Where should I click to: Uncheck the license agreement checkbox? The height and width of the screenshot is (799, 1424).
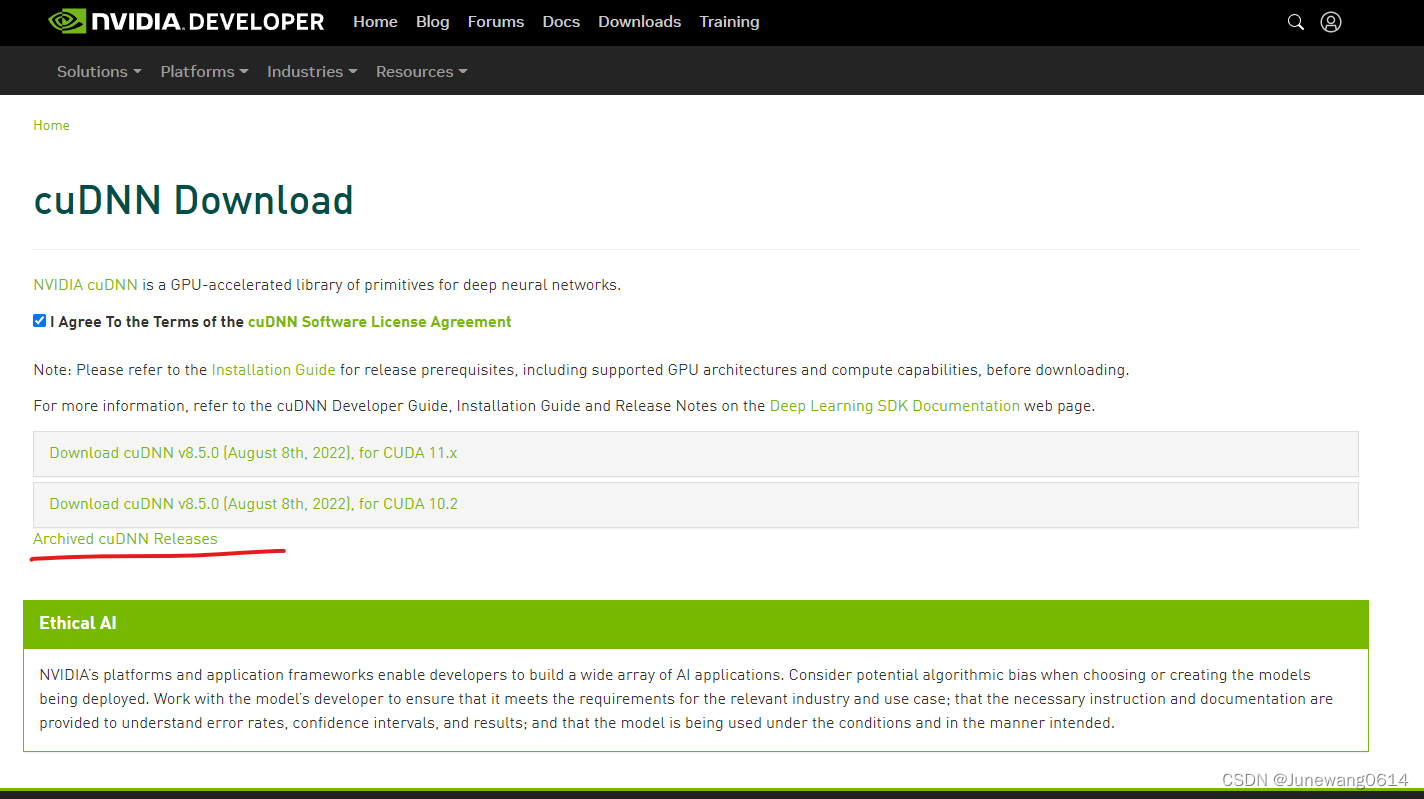[x=40, y=321]
